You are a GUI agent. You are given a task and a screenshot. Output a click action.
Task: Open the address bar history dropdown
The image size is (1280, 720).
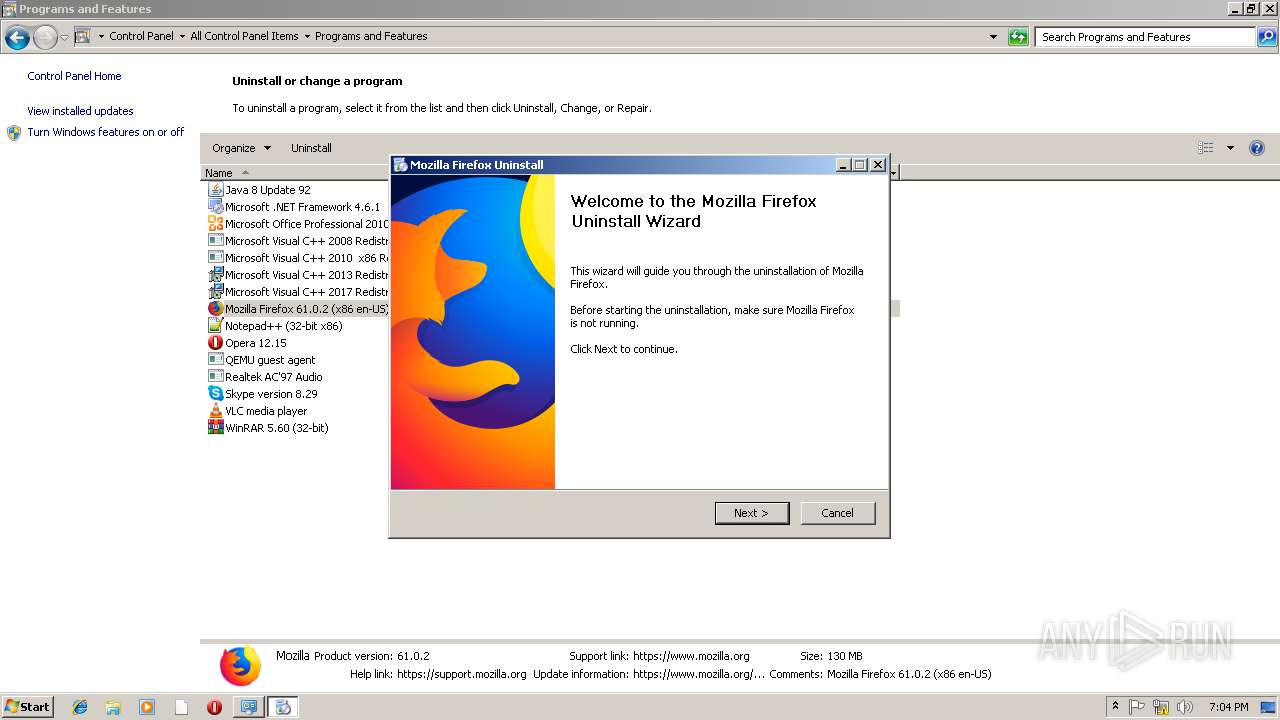993,37
